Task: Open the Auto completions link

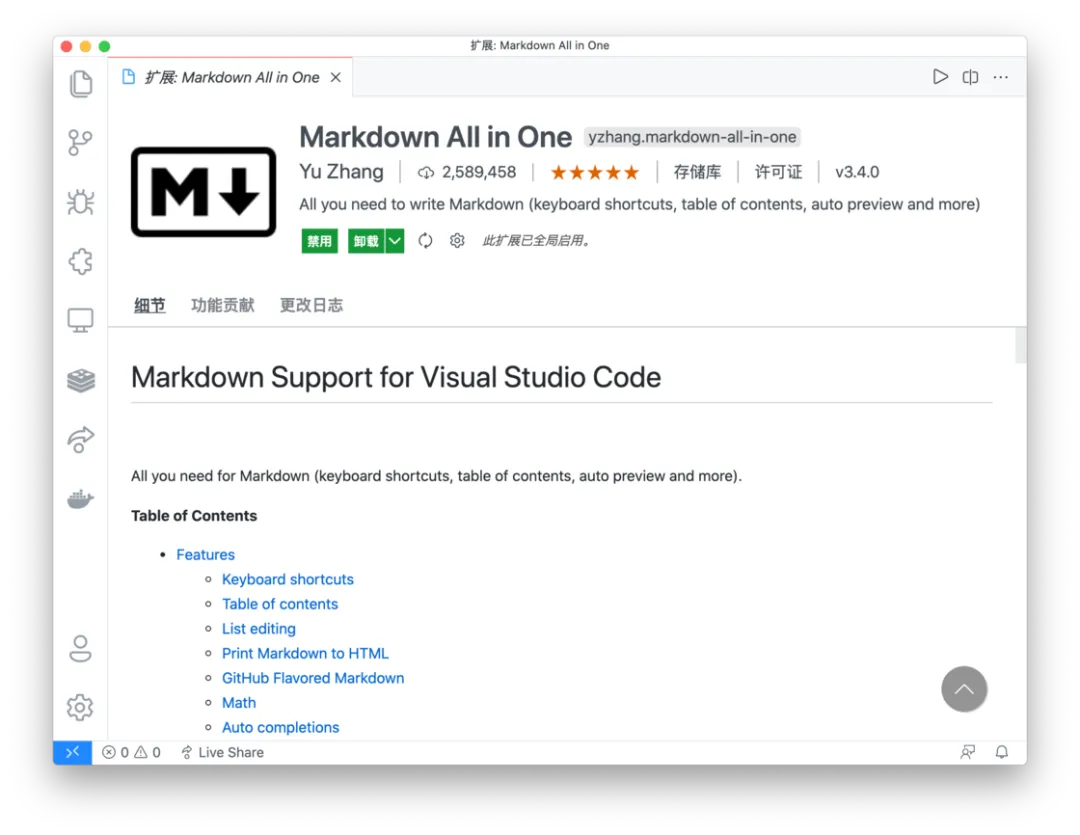Action: pos(280,728)
